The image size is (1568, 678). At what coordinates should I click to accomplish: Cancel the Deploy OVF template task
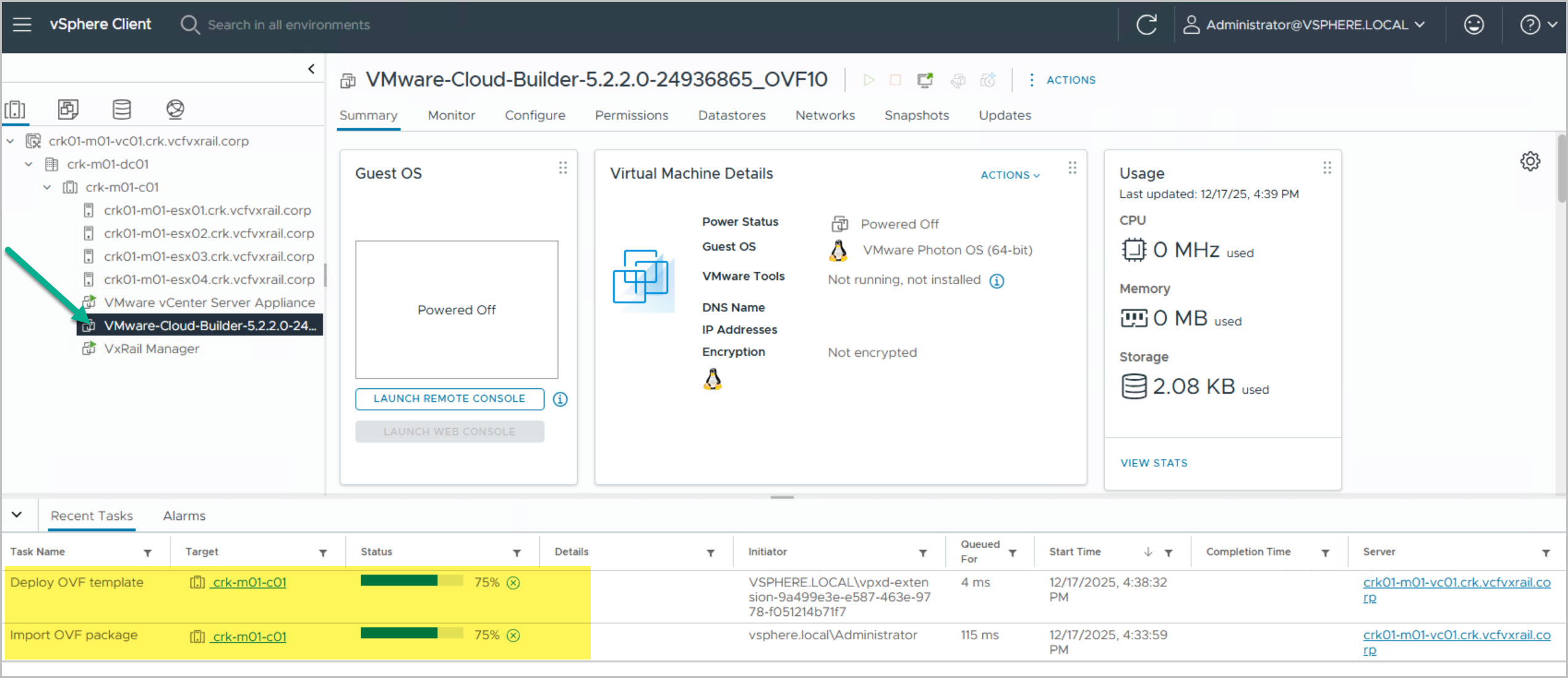click(513, 583)
